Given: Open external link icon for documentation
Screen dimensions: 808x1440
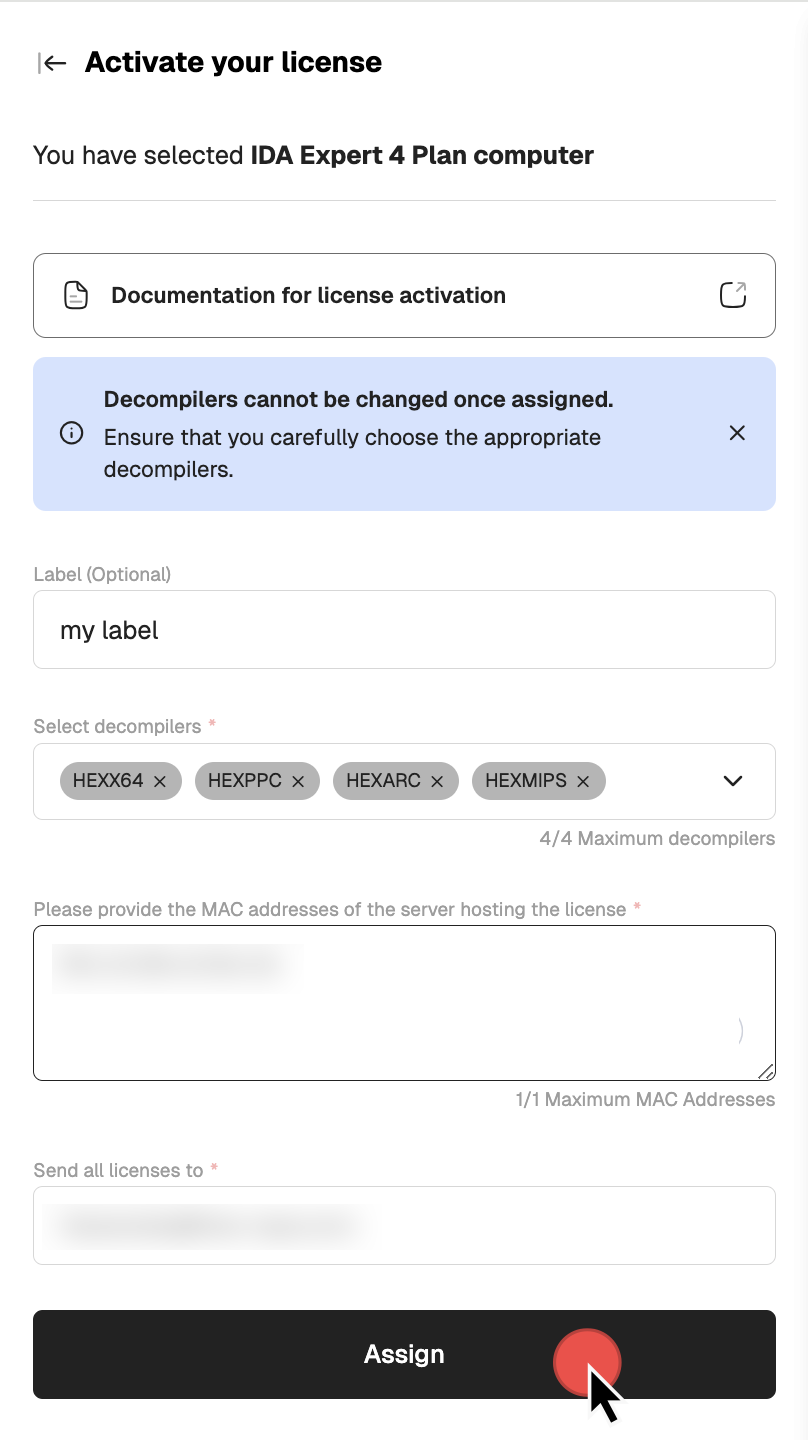Looking at the screenshot, I should tap(733, 295).
